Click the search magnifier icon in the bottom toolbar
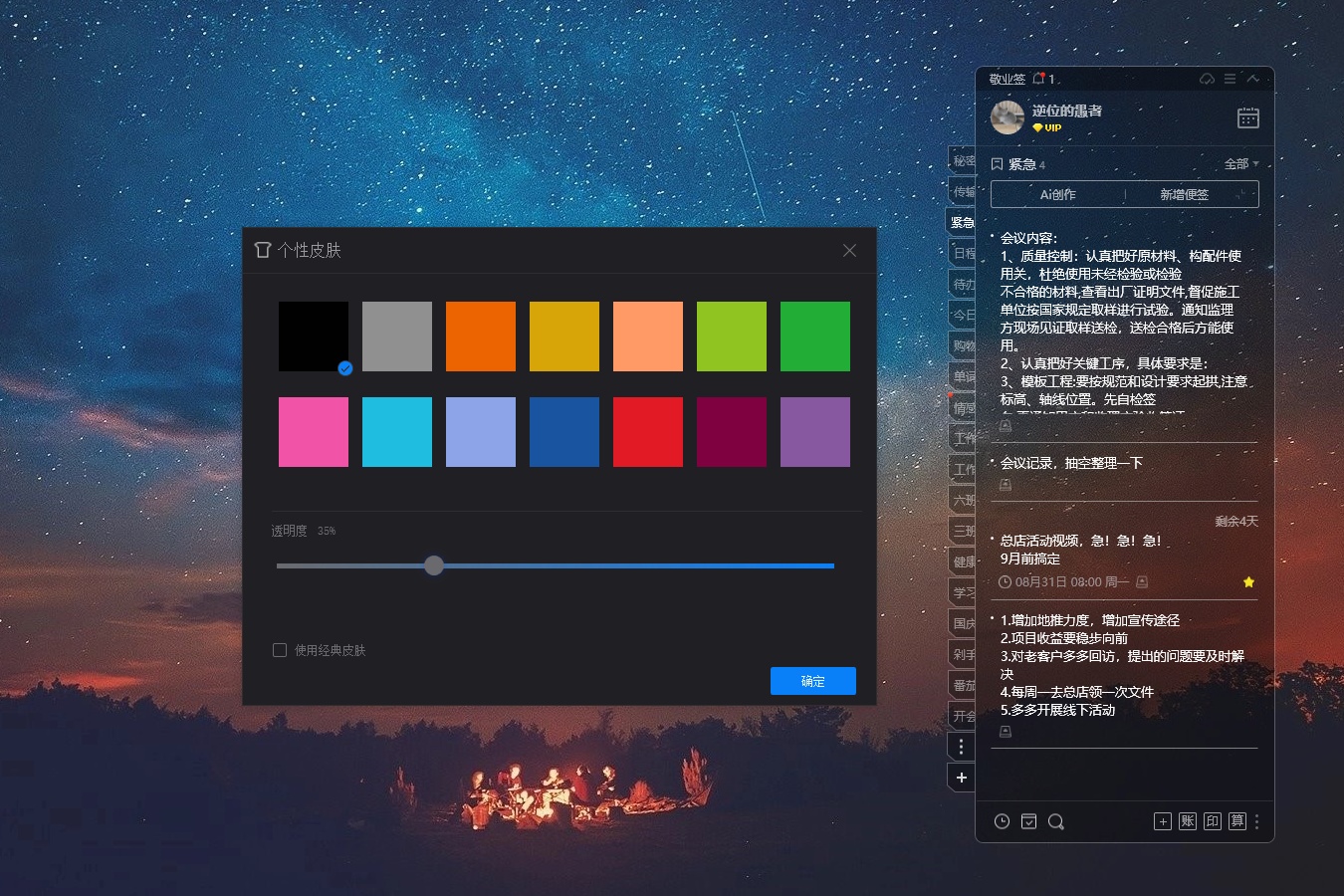This screenshot has width=1344, height=896. [x=1056, y=821]
